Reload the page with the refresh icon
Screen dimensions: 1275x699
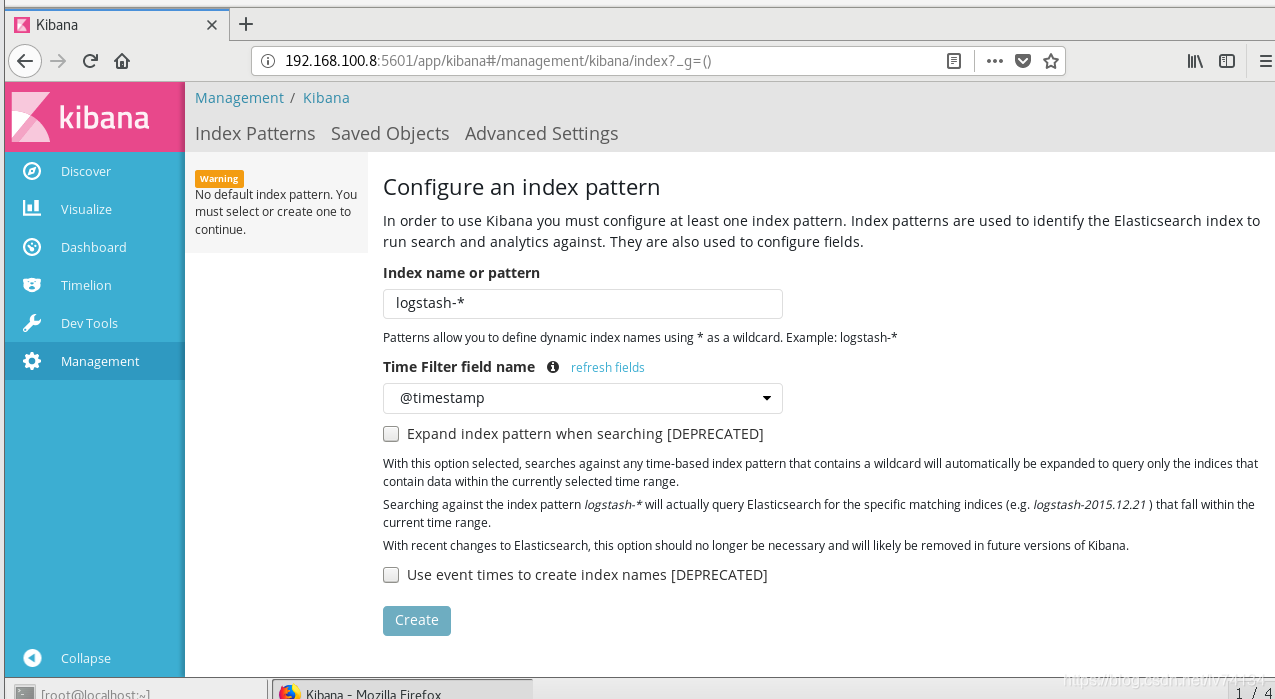coord(90,61)
